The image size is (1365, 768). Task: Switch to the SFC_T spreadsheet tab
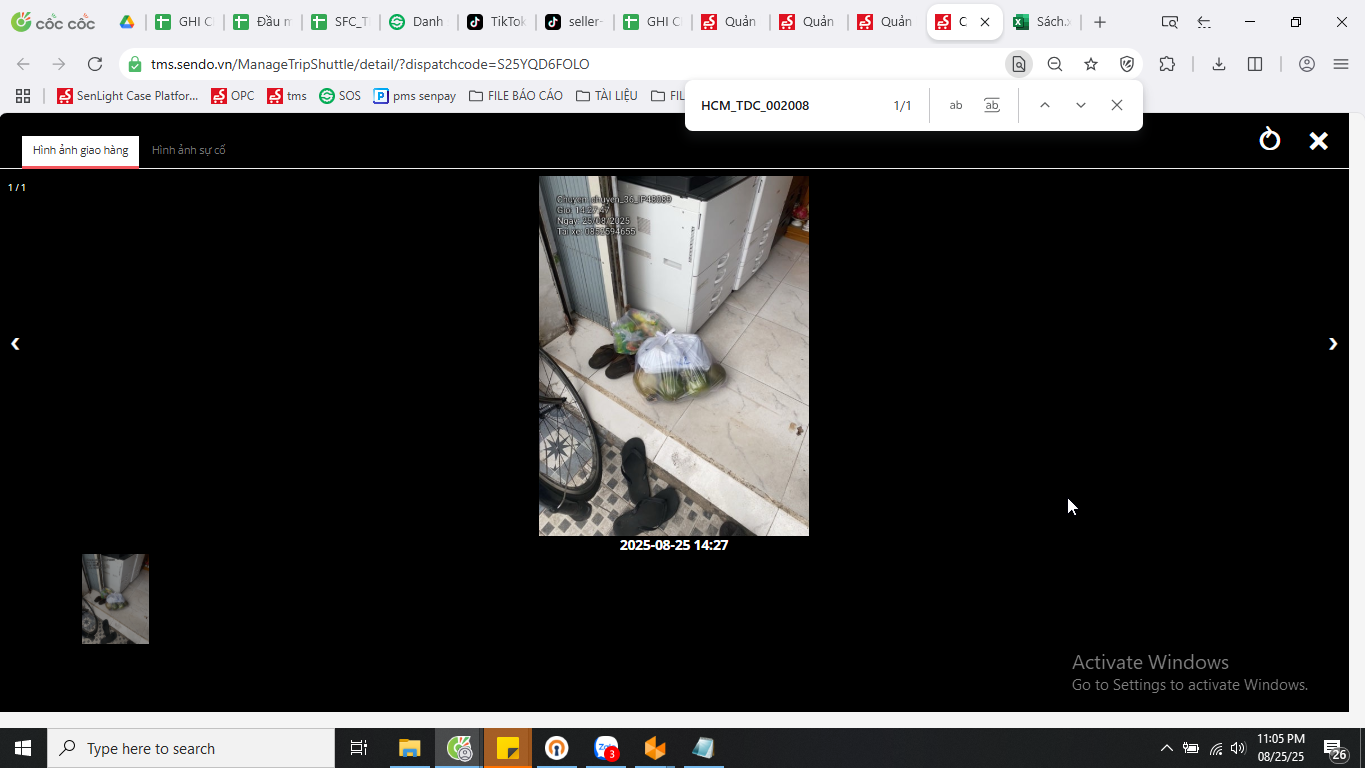pos(341,22)
